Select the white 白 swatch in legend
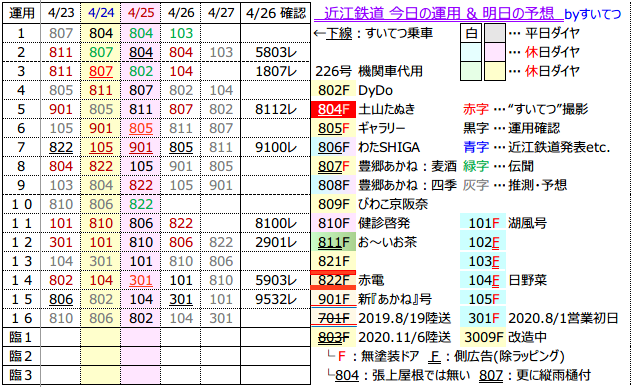Viewport: 631px width, 387px height. tap(471, 33)
